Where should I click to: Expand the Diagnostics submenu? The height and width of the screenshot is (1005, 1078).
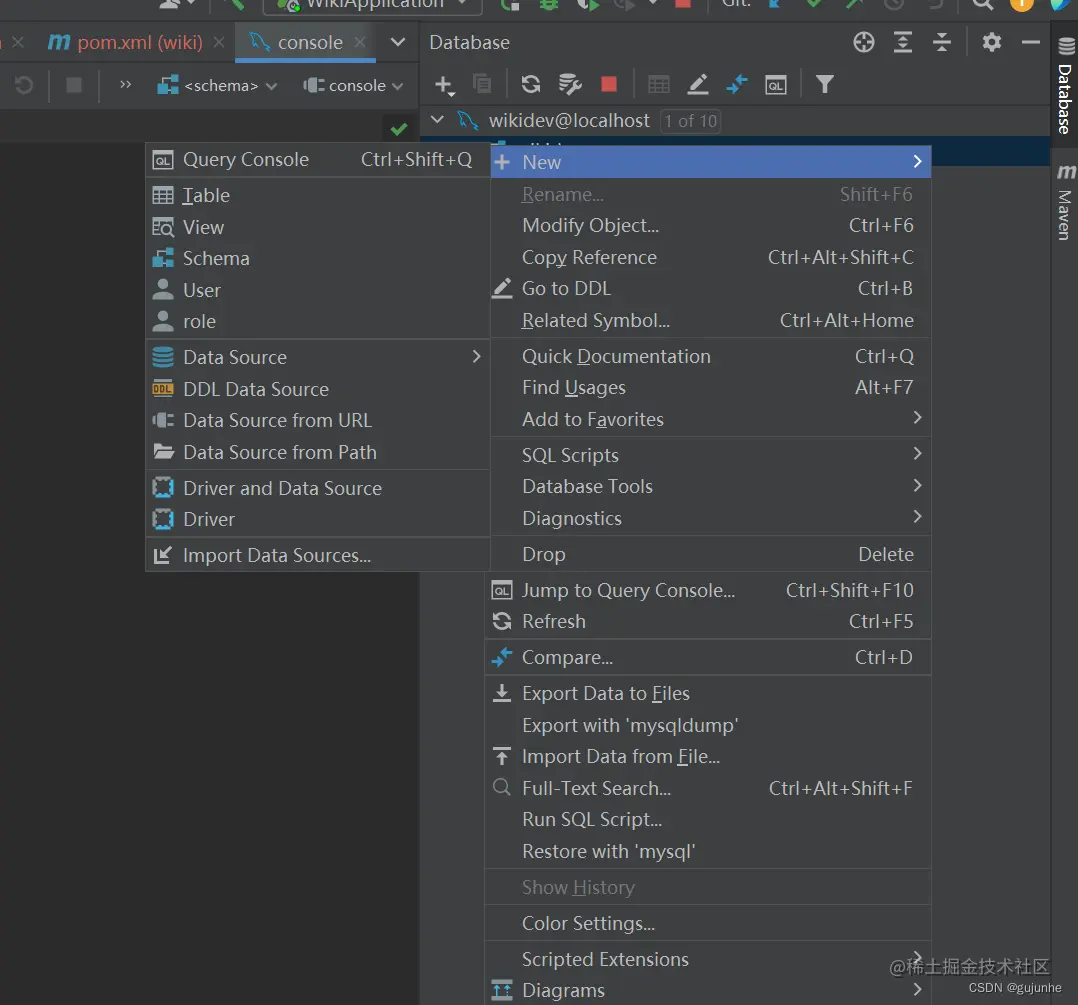(711, 518)
